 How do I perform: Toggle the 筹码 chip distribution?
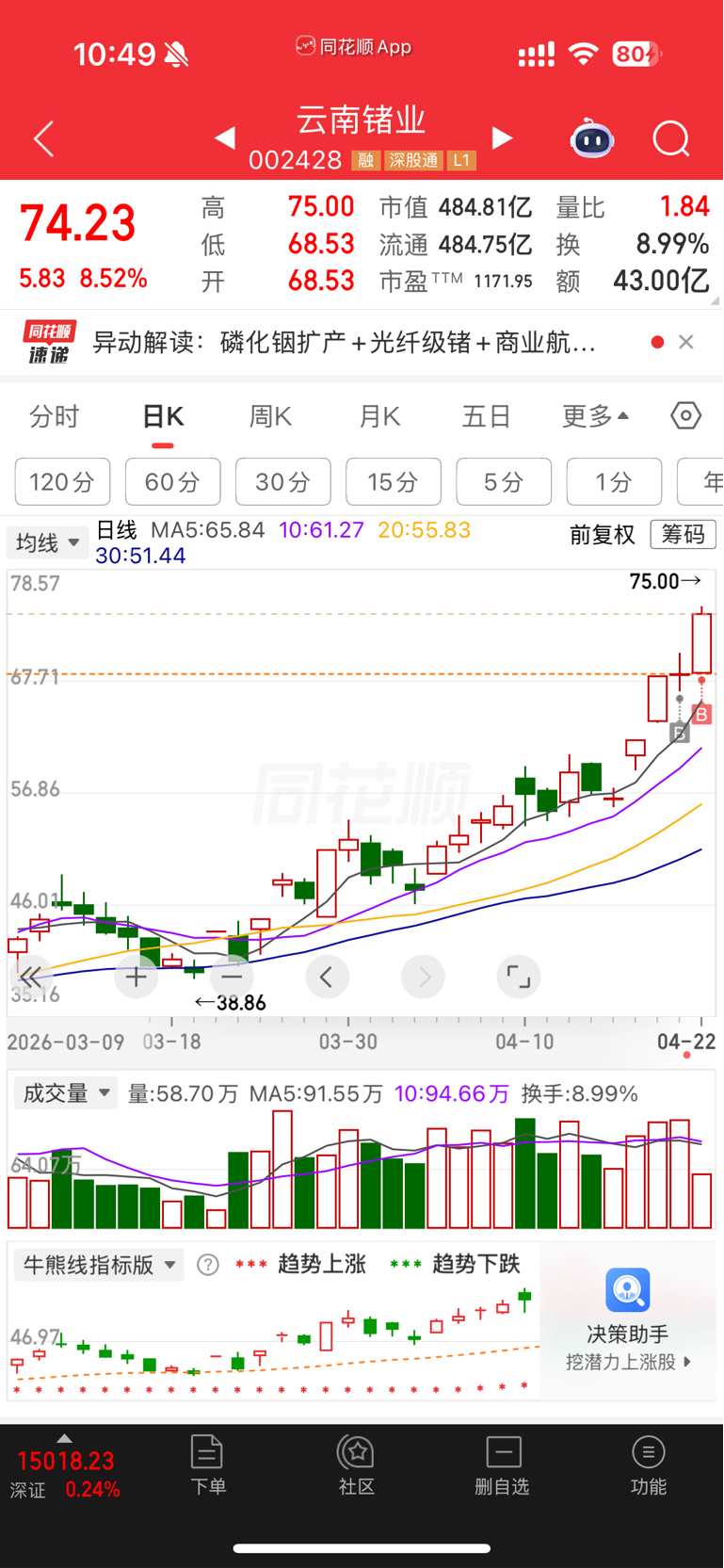click(684, 535)
